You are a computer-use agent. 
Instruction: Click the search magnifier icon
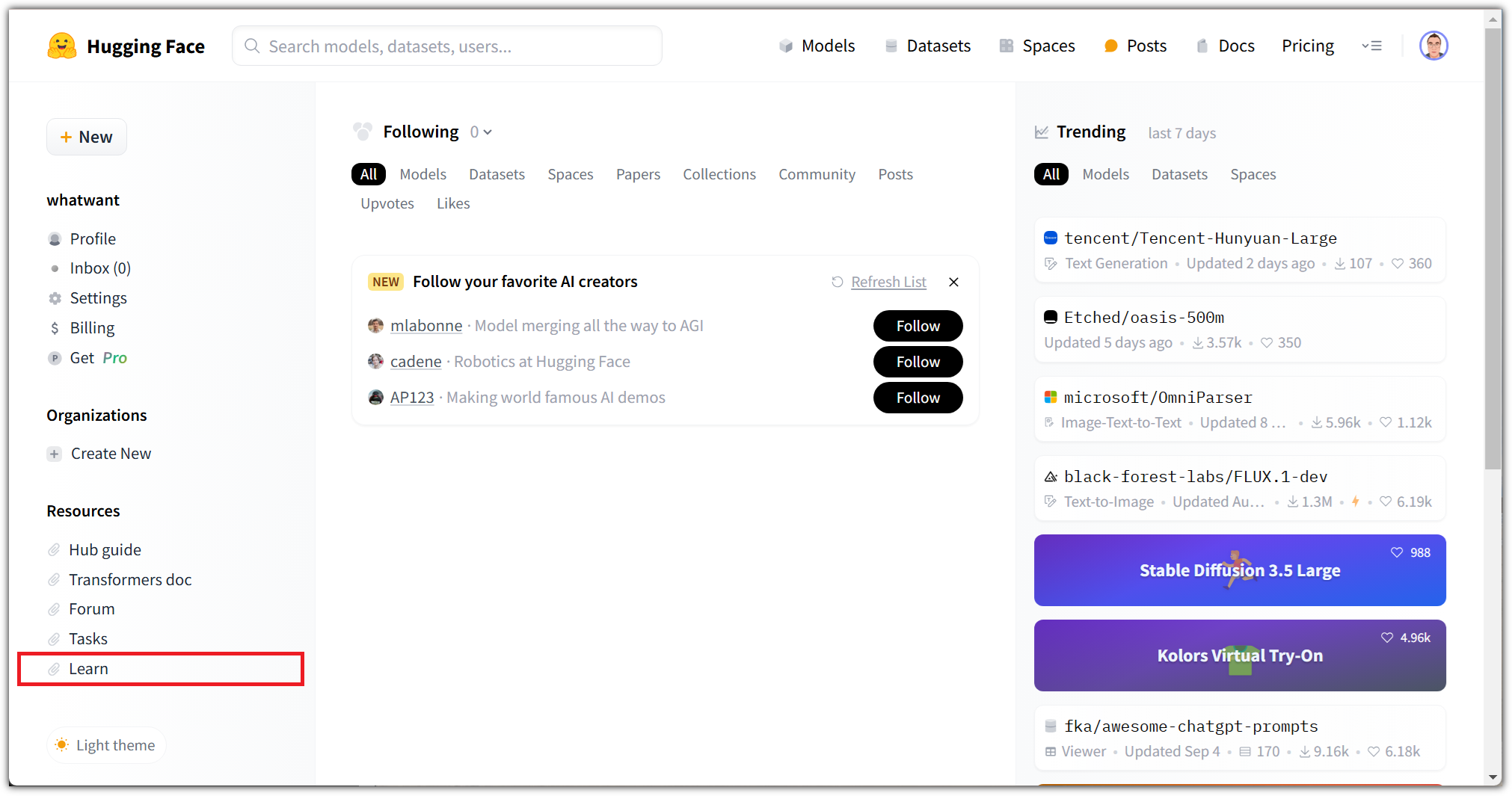[x=253, y=46]
